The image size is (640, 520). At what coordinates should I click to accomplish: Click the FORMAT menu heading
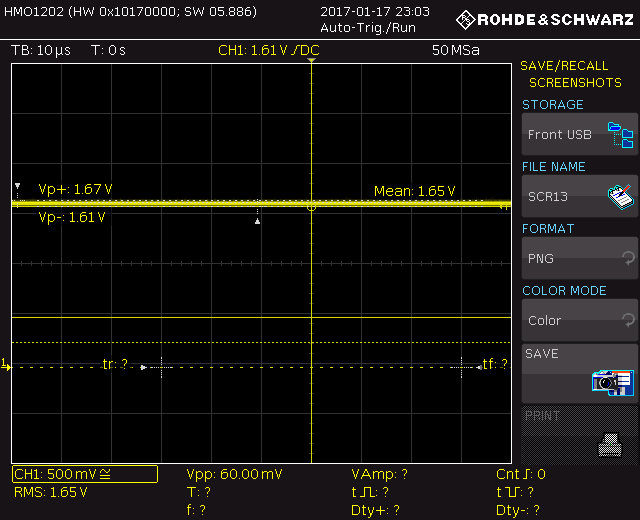click(548, 229)
